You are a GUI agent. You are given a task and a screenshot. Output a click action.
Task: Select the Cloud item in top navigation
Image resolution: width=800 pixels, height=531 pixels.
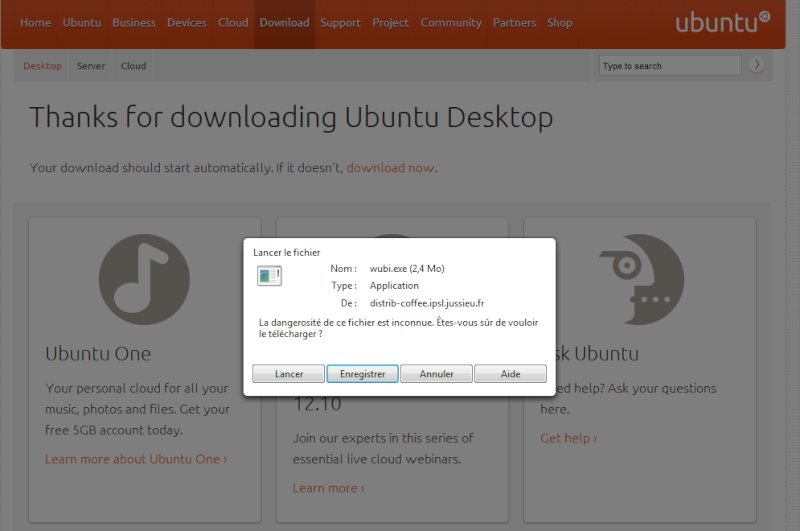pos(233,23)
